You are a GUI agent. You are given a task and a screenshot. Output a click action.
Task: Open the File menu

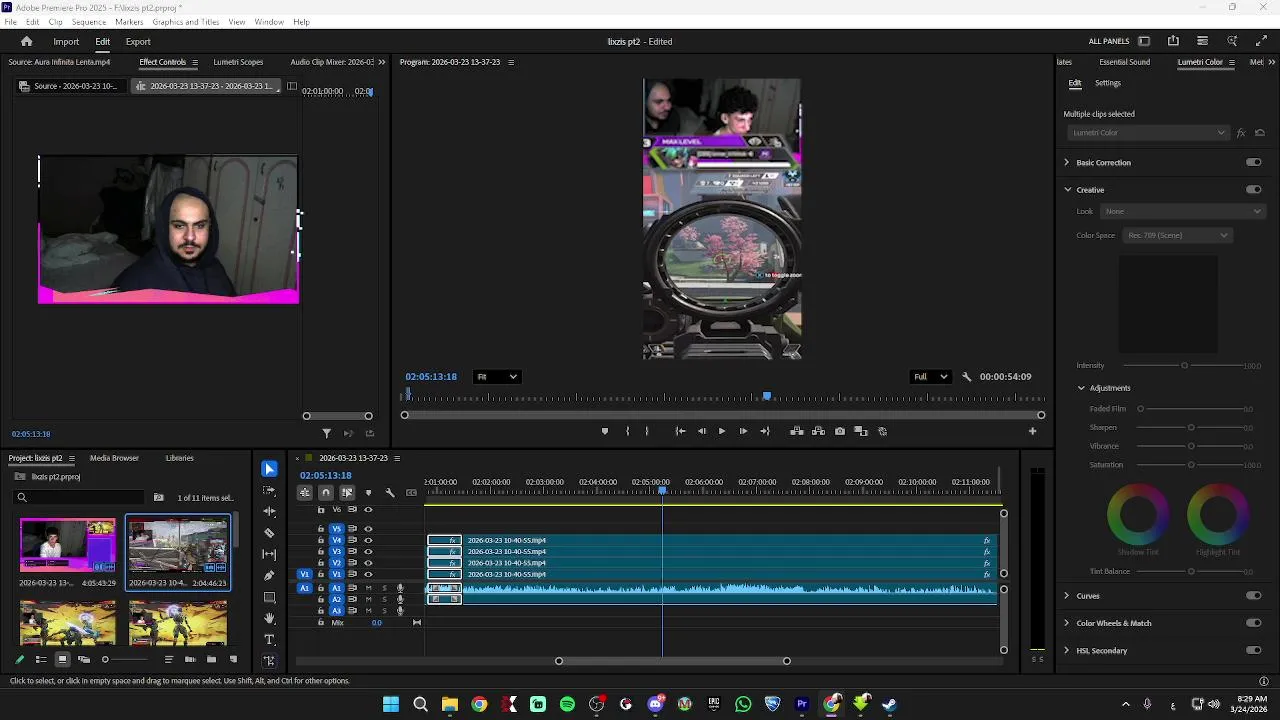point(10,22)
